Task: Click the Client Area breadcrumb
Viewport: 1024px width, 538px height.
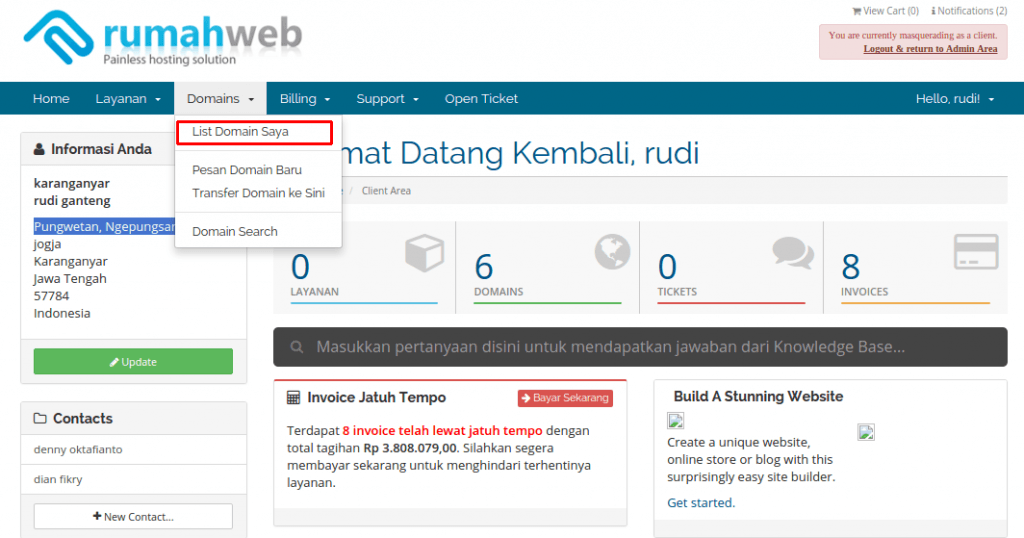Action: click(x=386, y=191)
